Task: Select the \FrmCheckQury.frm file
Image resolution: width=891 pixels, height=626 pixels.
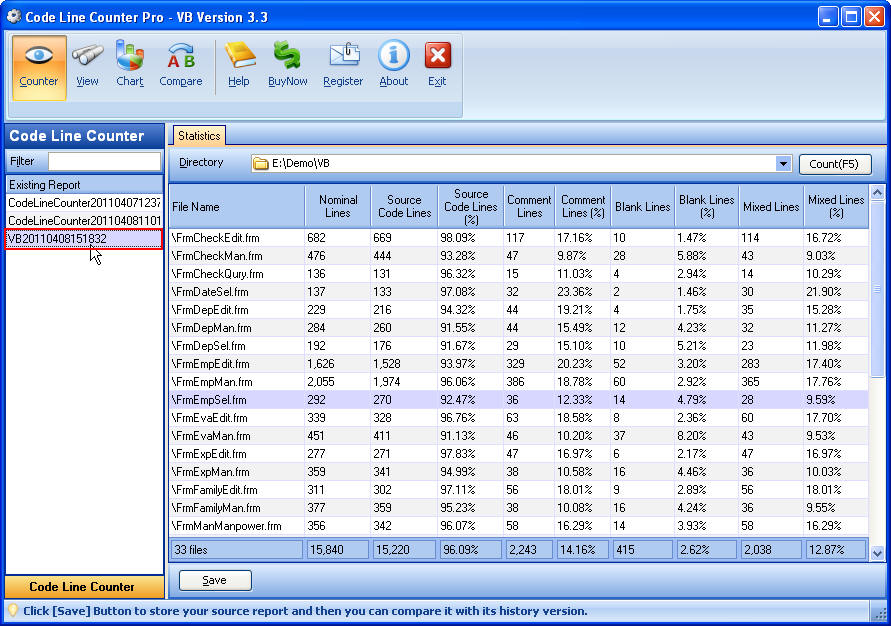Action: 519,274
